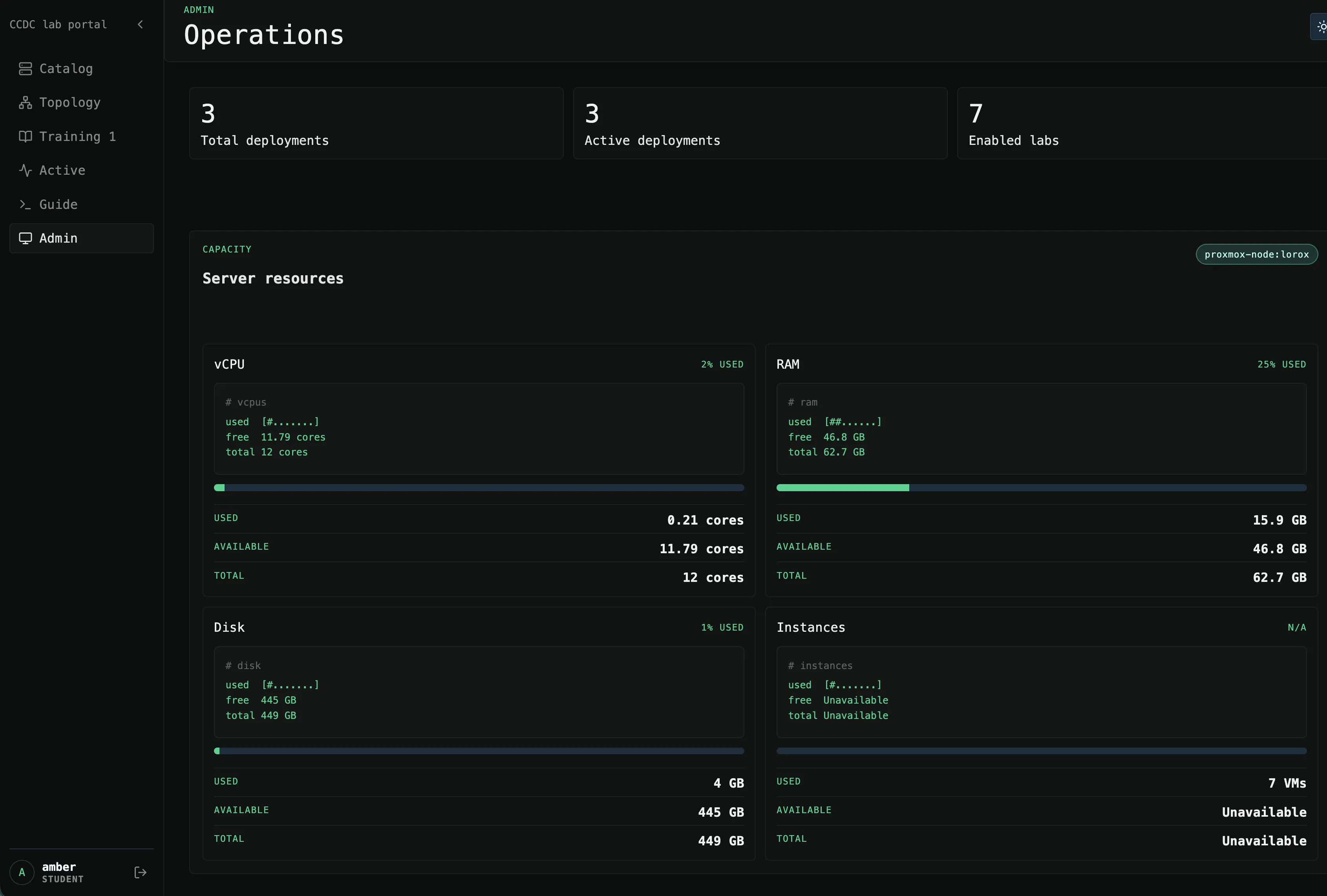Screen dimensions: 1327x896
Task: Click the CCDC lab portal title
Action: click(x=58, y=25)
